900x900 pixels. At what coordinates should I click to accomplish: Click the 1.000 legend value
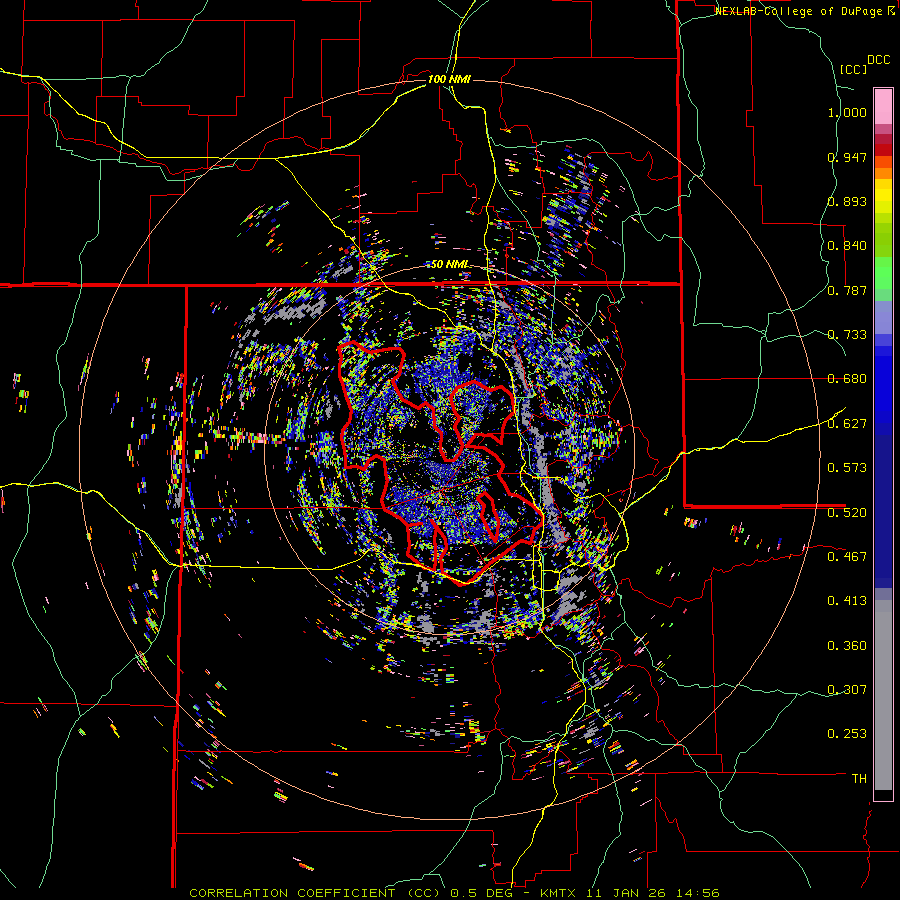tap(847, 112)
